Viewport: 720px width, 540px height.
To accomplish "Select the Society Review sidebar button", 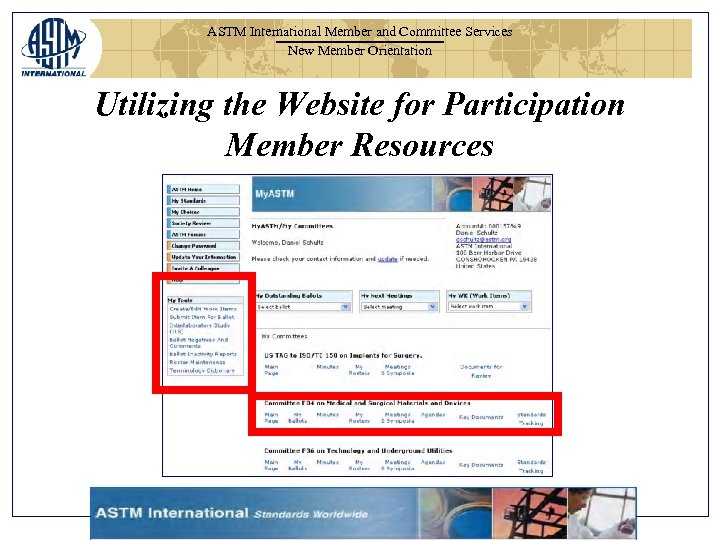I will point(203,223).
